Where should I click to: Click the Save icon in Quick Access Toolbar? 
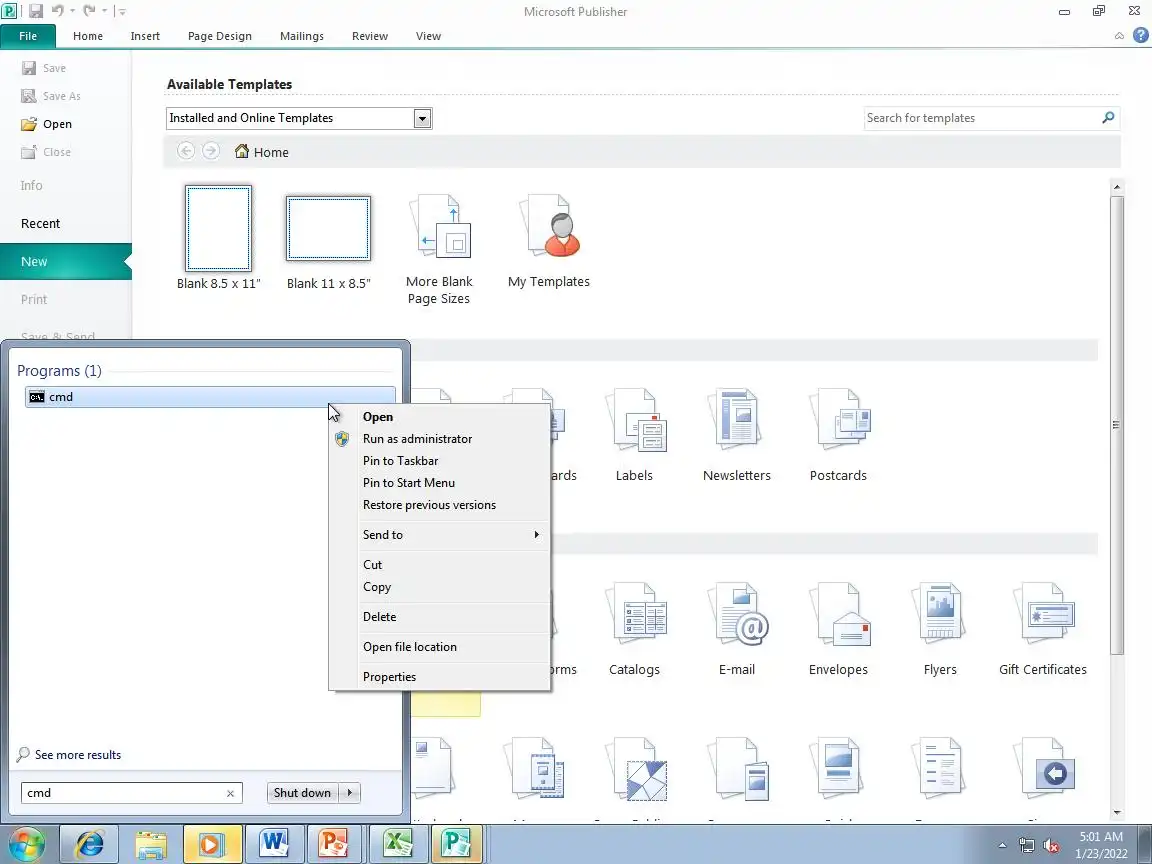coord(35,11)
